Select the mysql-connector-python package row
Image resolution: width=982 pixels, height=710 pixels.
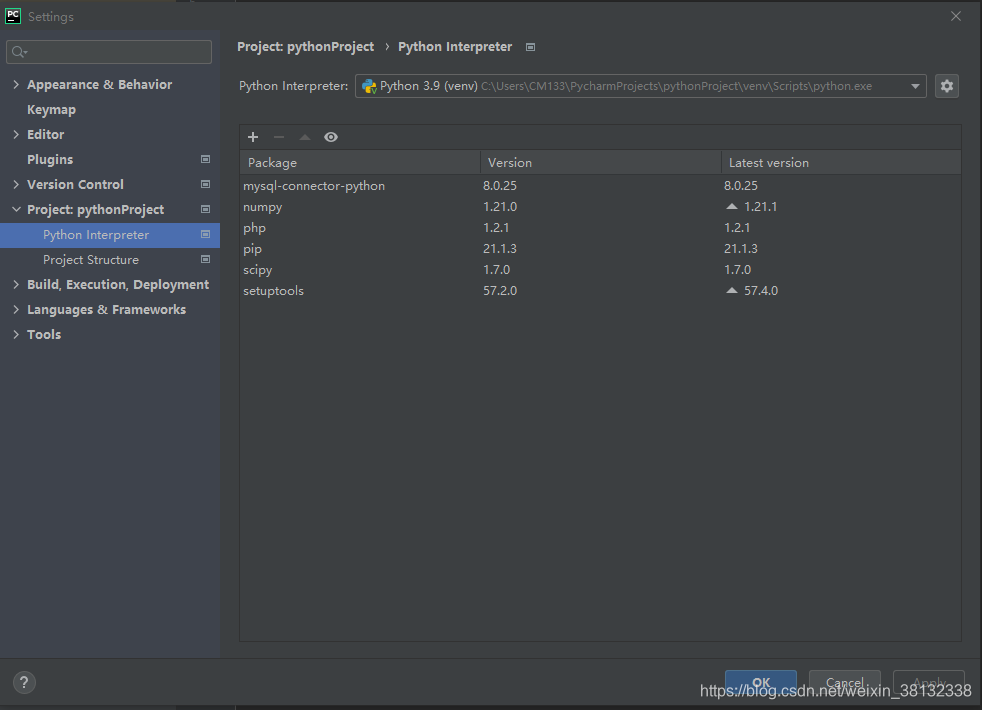tap(600, 186)
